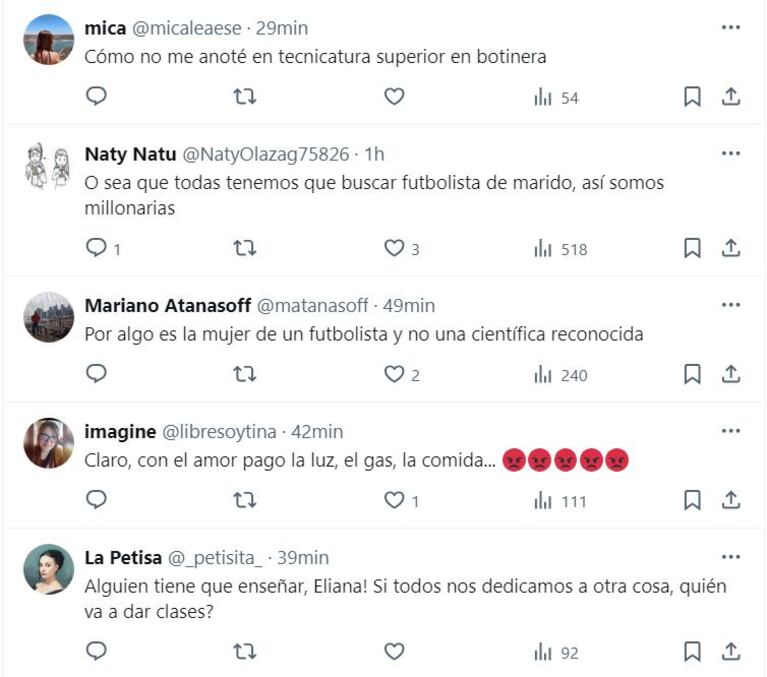
Task: Retweet Naty Natu's tweet
Action: tap(245, 248)
